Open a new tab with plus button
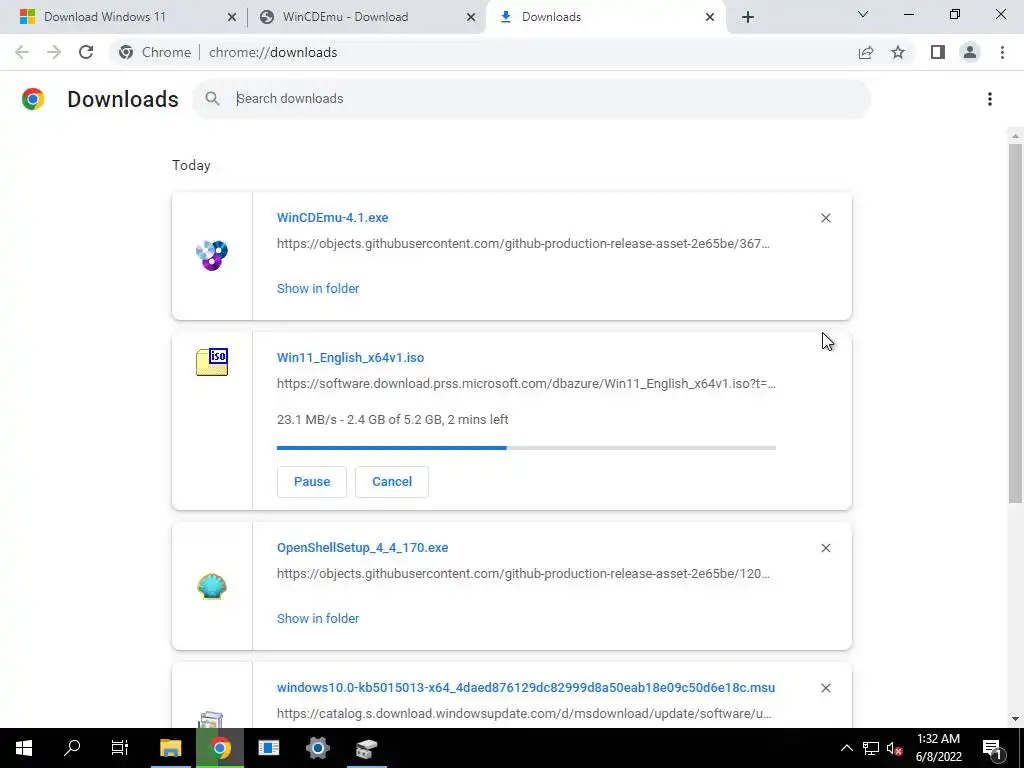This screenshot has height=768, width=1024. tap(748, 17)
